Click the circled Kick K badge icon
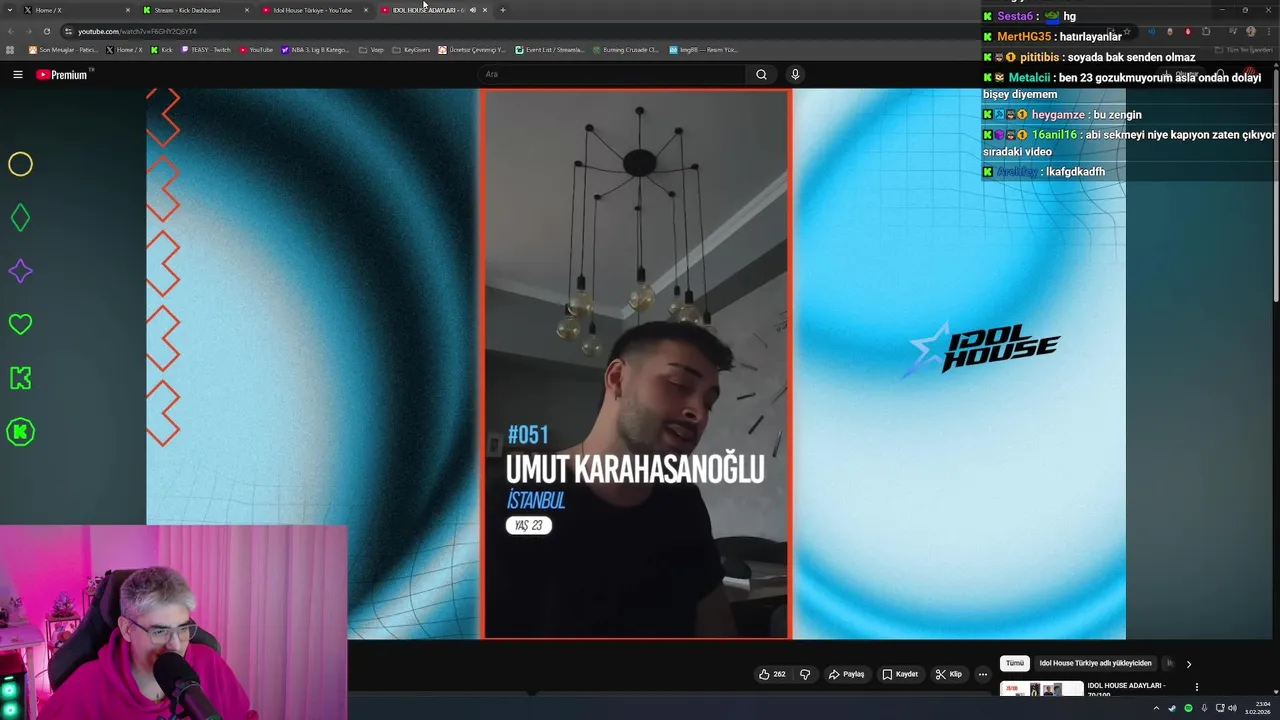Image resolution: width=1280 pixels, height=720 pixels. (20, 432)
